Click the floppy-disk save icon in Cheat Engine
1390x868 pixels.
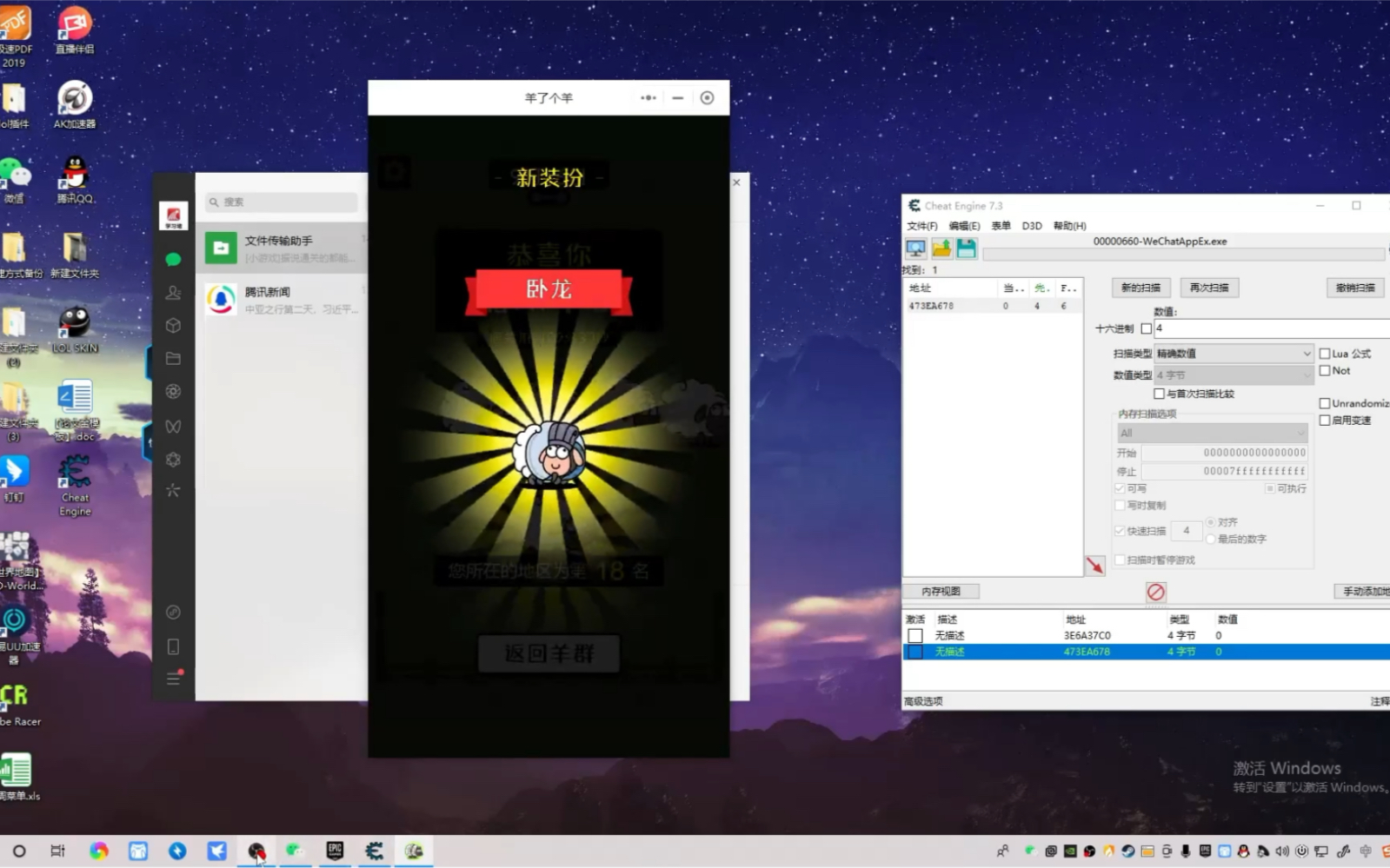[x=966, y=249]
